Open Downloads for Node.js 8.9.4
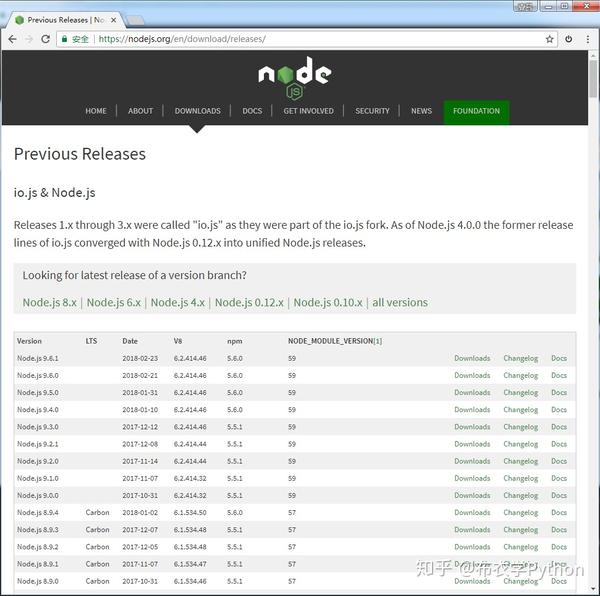 pos(472,513)
